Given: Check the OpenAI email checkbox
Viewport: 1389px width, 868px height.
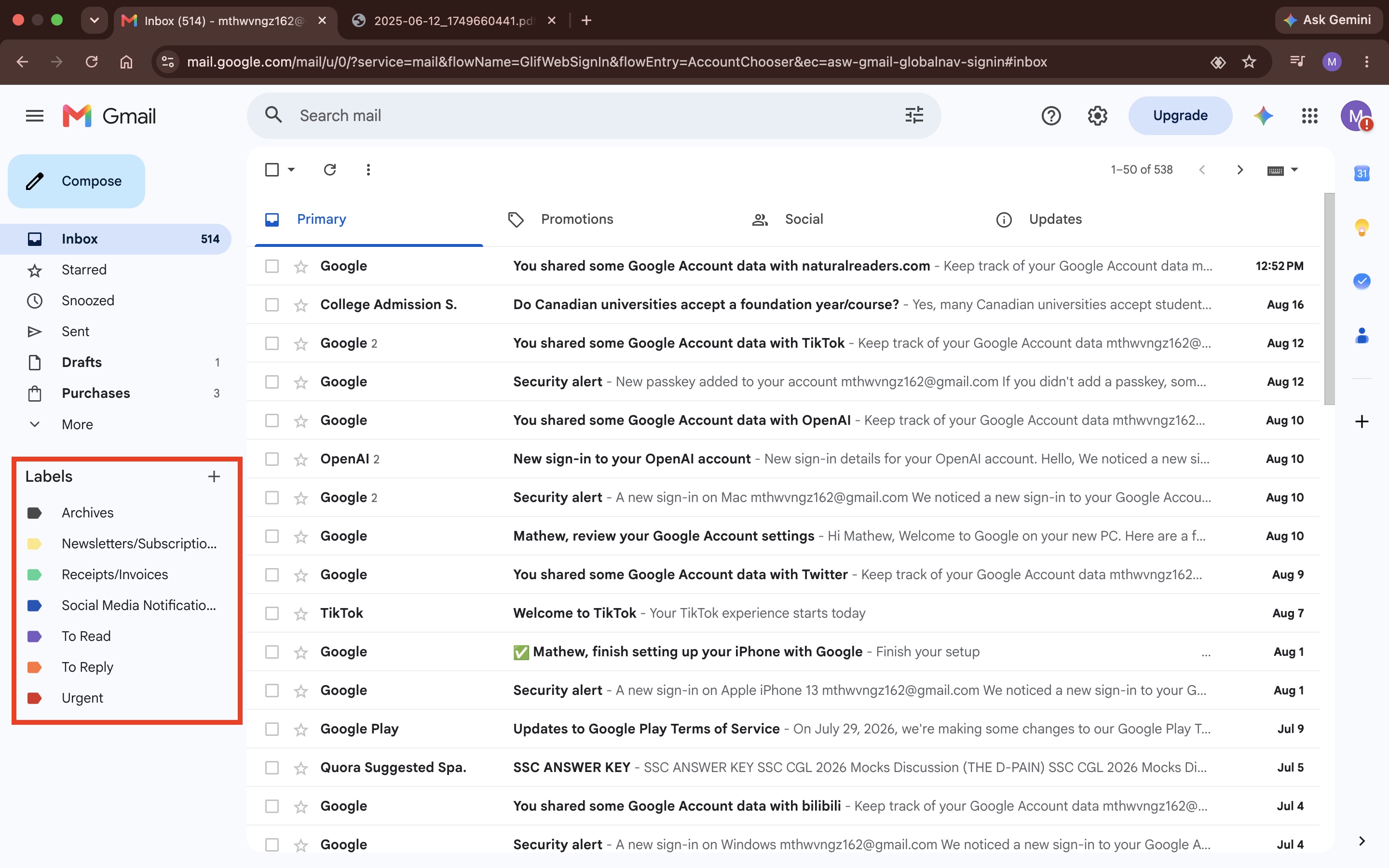Looking at the screenshot, I should pyautogui.click(x=272, y=459).
